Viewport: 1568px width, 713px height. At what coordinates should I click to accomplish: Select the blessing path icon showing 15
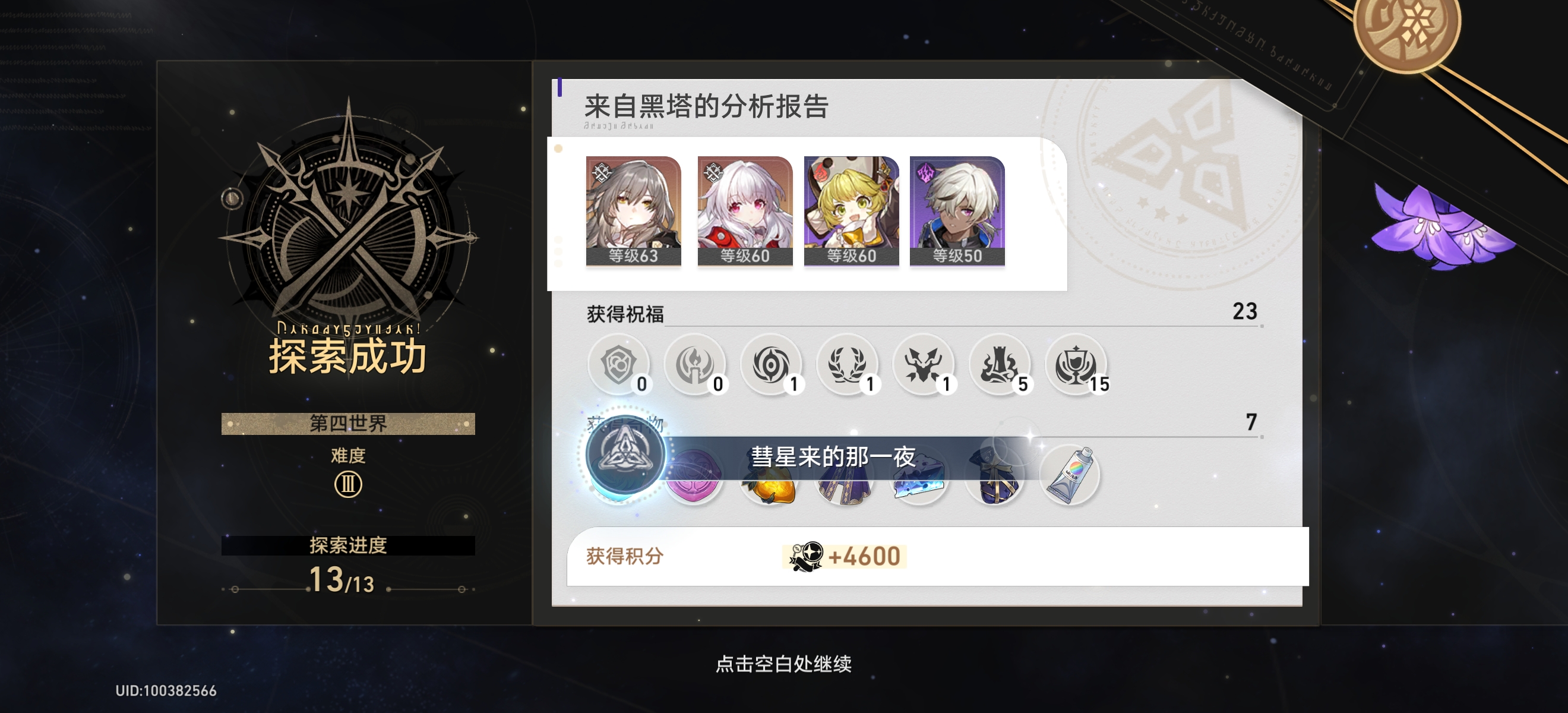[1076, 365]
